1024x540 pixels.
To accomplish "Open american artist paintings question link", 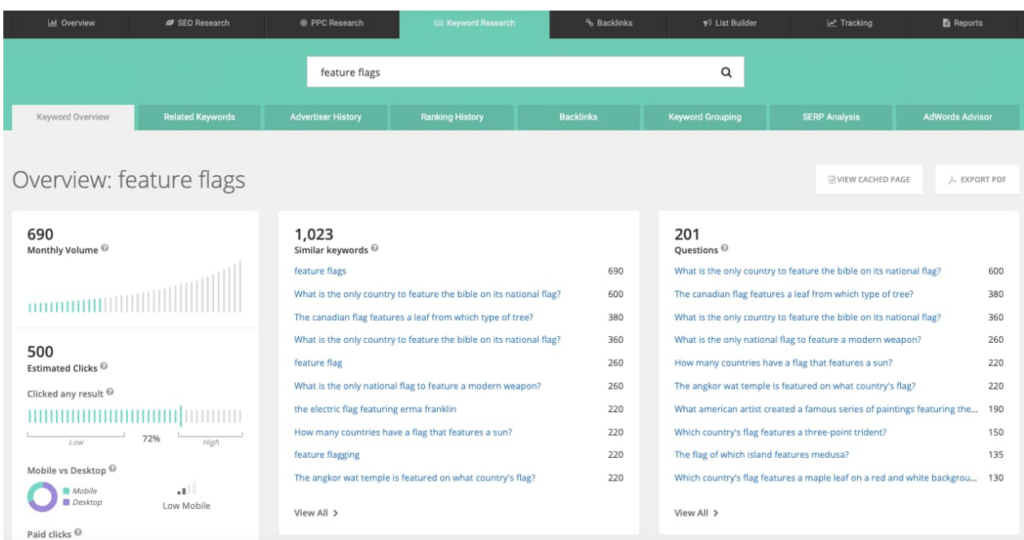I will point(825,409).
